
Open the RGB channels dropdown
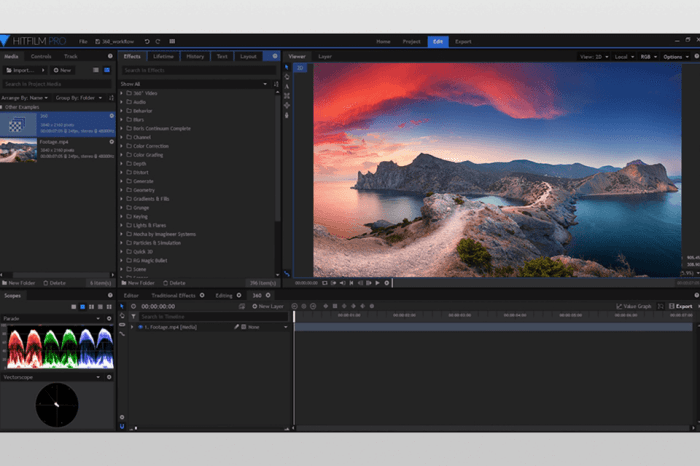click(x=649, y=57)
